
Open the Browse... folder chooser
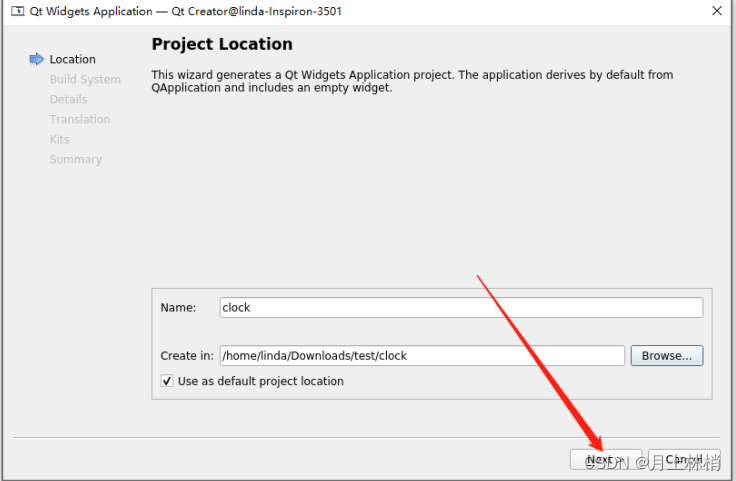click(x=667, y=355)
